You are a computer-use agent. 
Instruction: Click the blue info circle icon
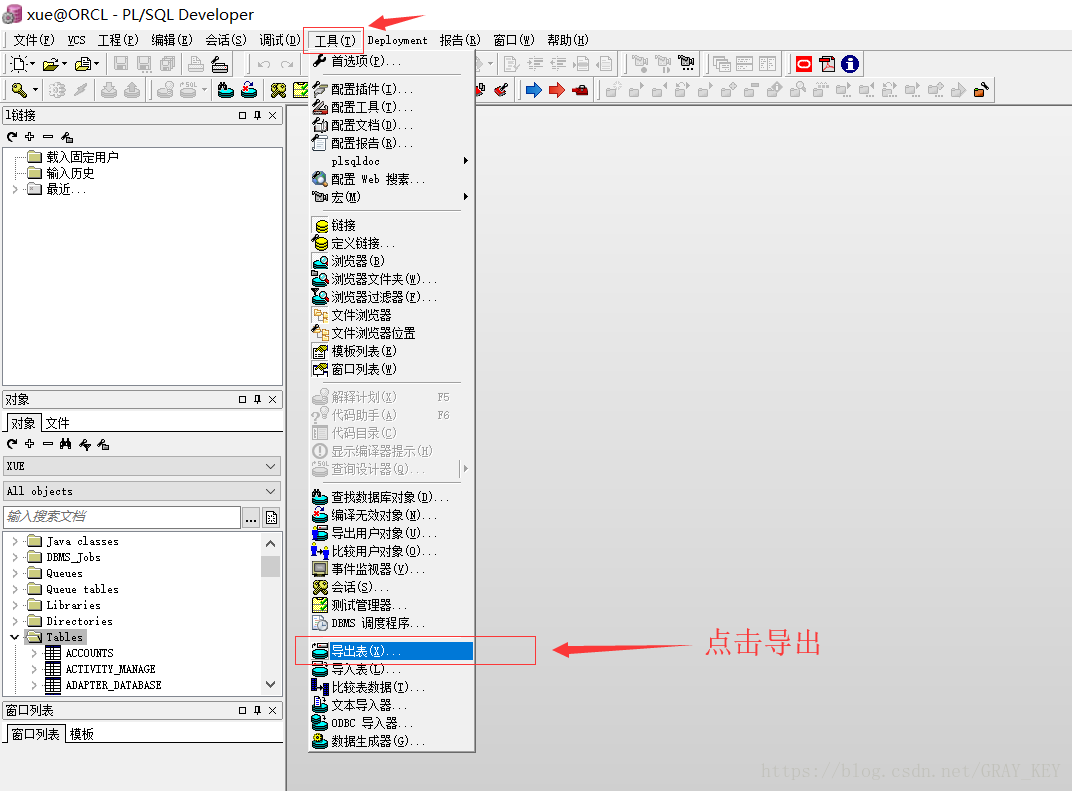point(850,64)
